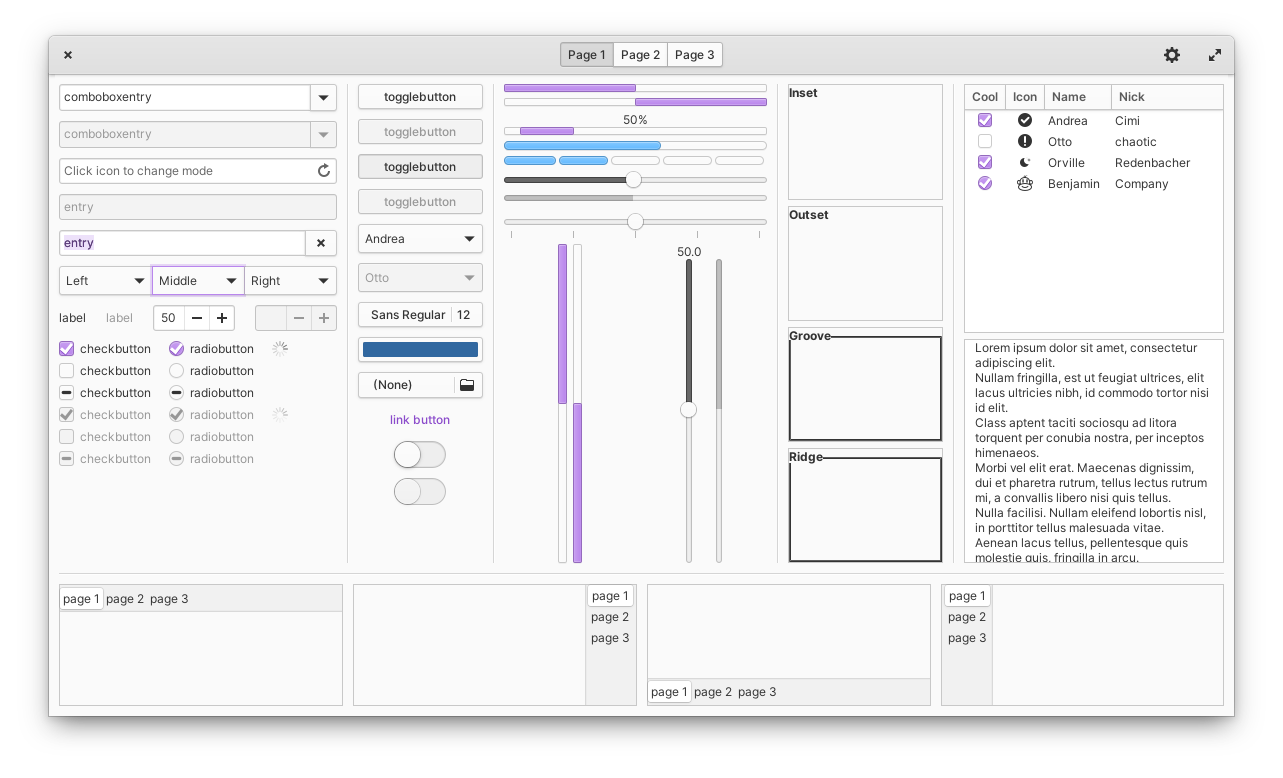Click the indeterminate third checkbutton
Image resolution: width=1283 pixels, height=778 pixels.
67,393
